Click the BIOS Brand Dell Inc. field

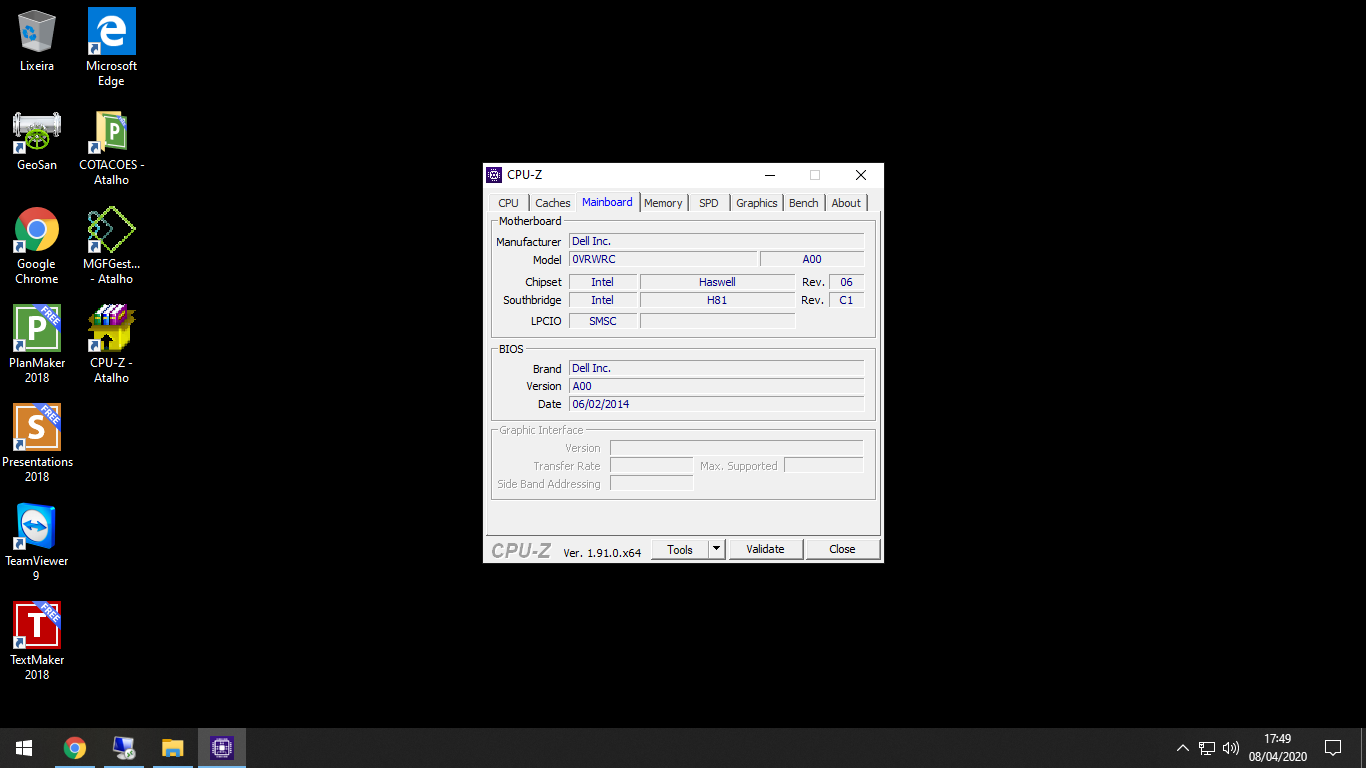[716, 368]
